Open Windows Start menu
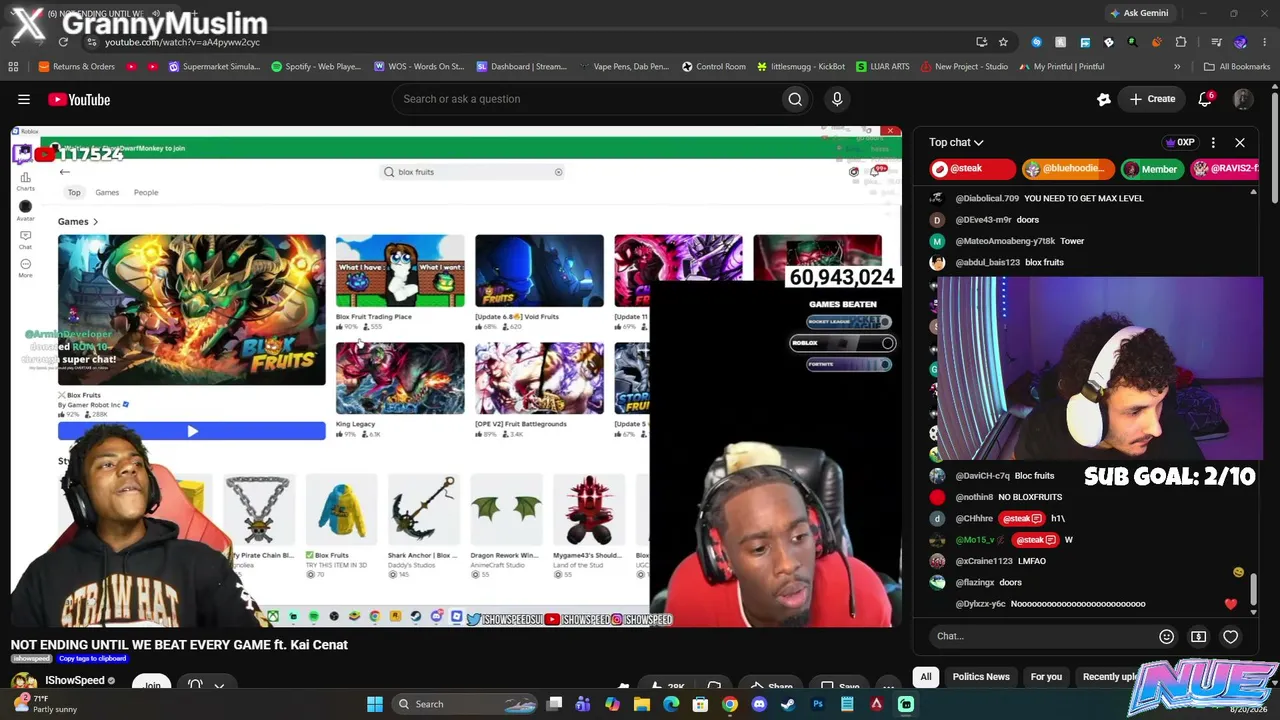This screenshot has width=1280, height=720. 375,704
